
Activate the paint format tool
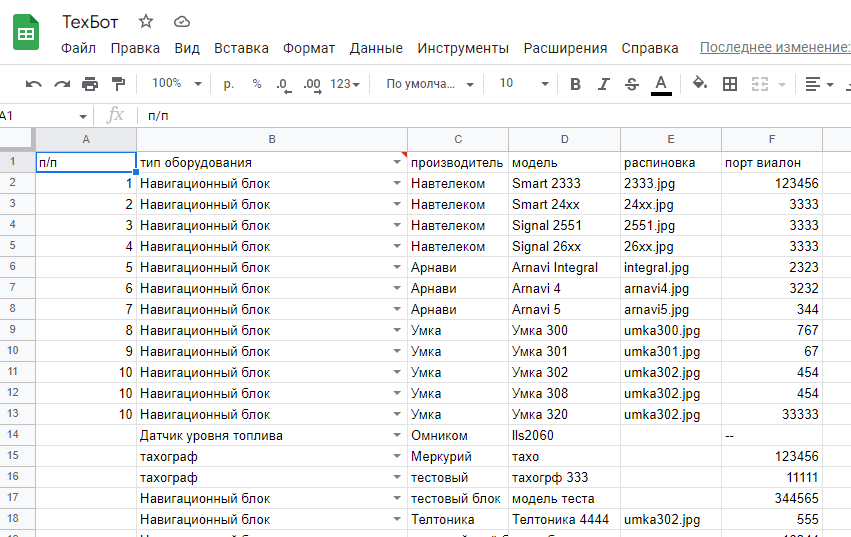pos(118,84)
